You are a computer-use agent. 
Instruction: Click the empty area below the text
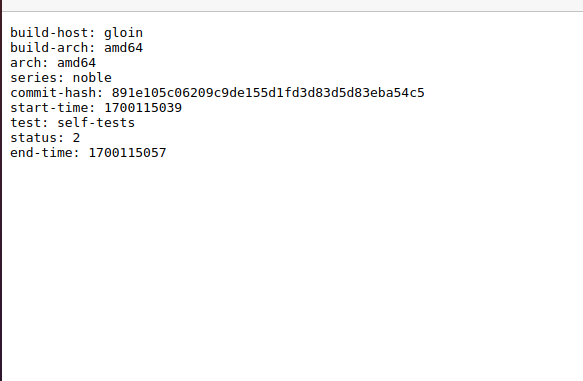click(292, 268)
